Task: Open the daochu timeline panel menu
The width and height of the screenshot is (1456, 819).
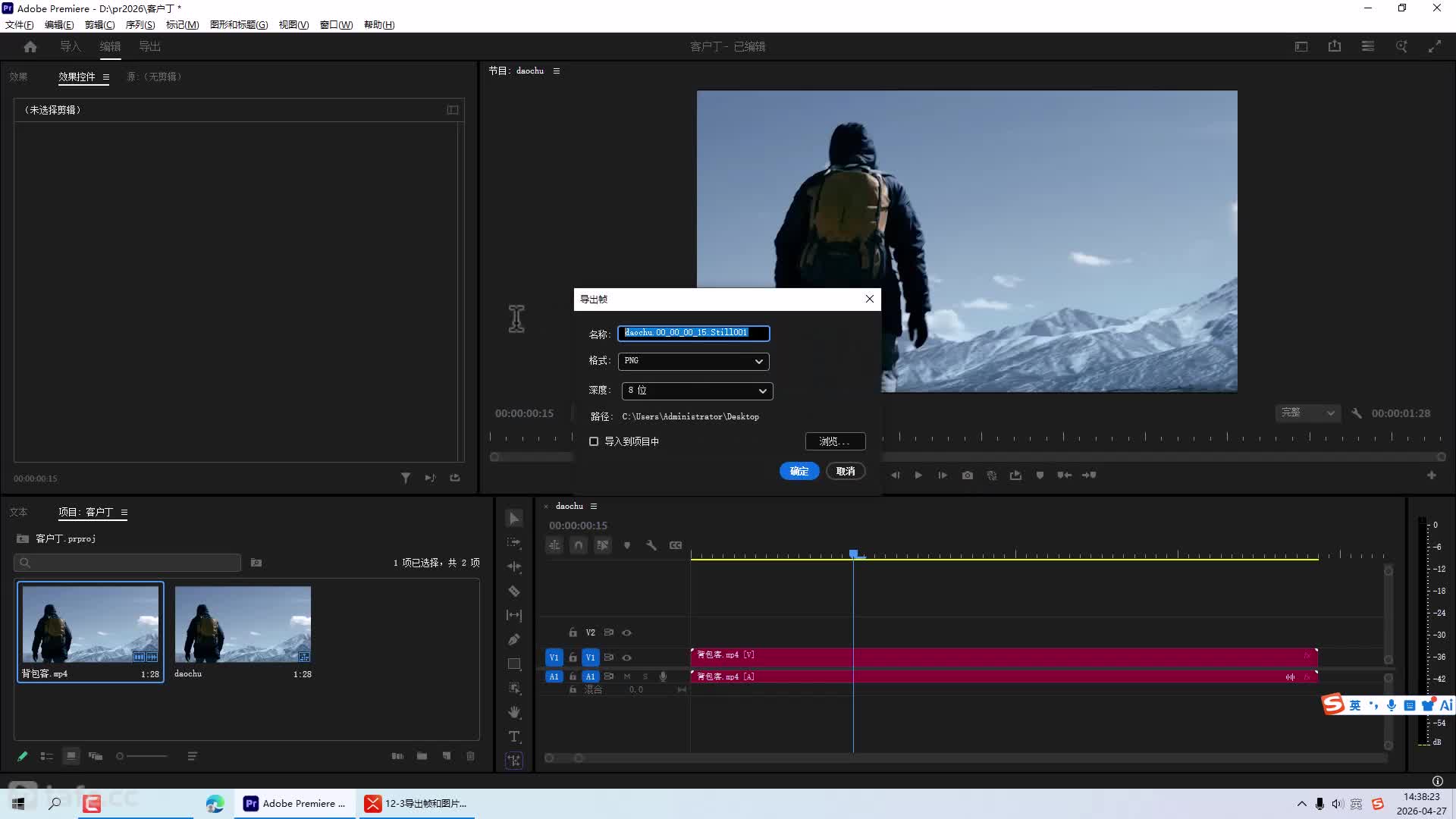Action: coord(594,507)
